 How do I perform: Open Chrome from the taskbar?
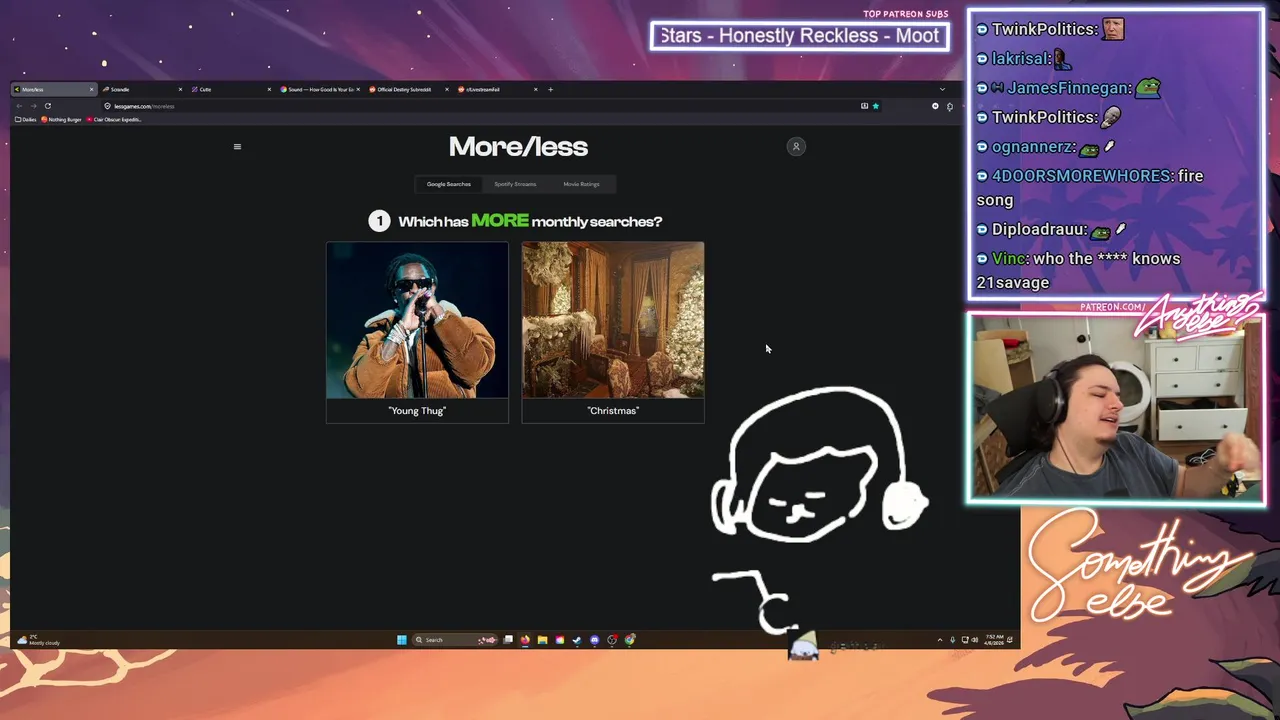(630, 640)
